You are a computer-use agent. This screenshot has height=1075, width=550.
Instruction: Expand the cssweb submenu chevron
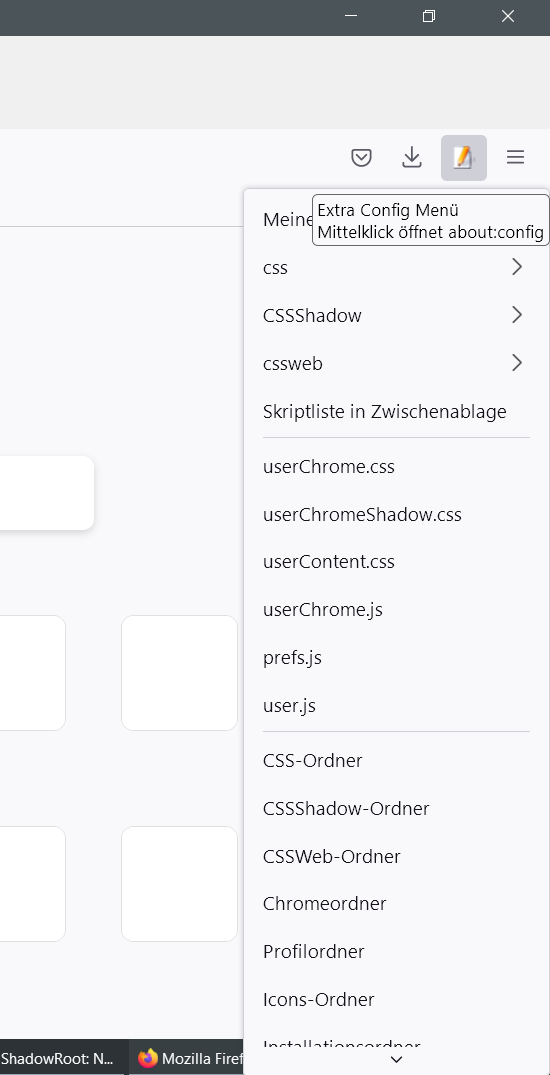pos(517,363)
